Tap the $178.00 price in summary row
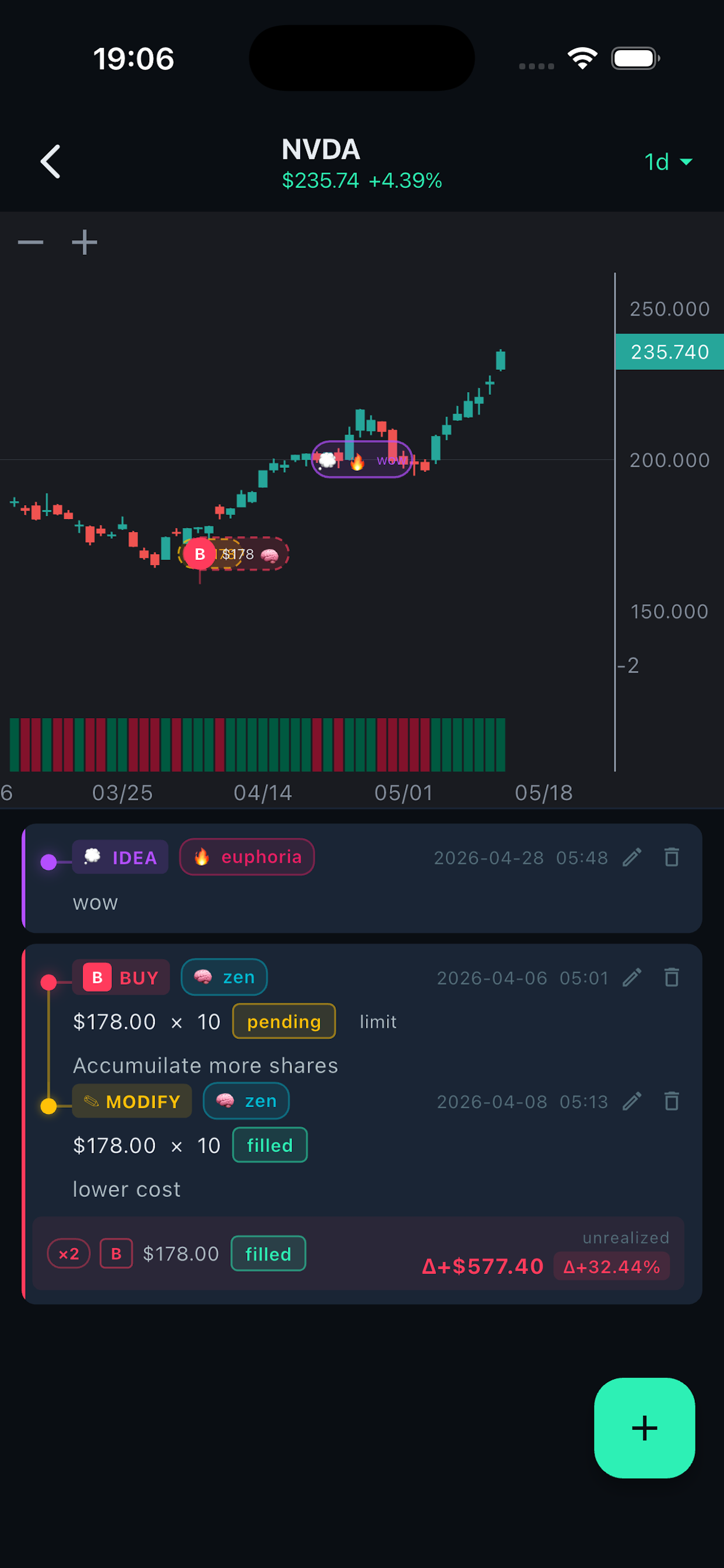 tap(181, 1254)
